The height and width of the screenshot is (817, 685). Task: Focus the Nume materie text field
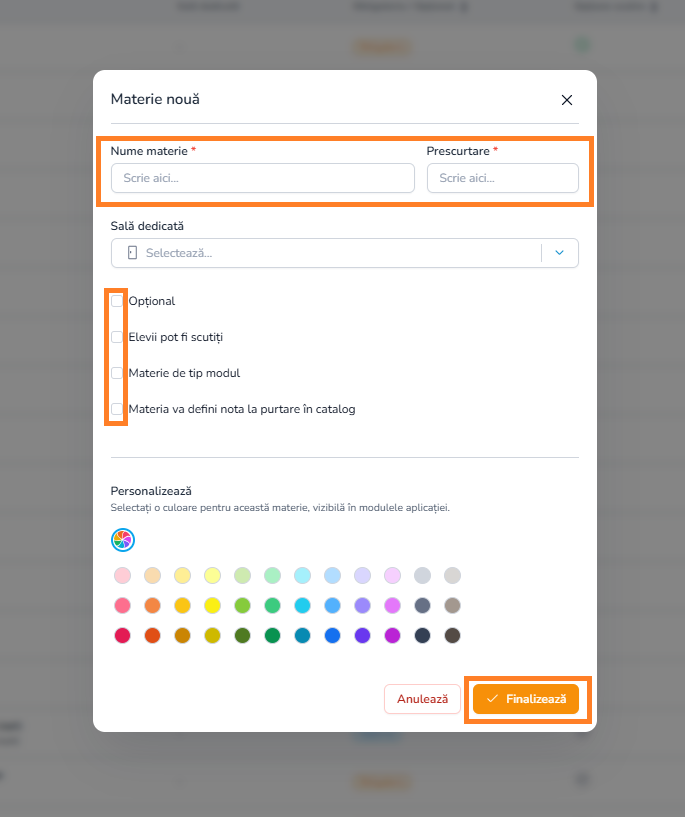[x=263, y=178]
